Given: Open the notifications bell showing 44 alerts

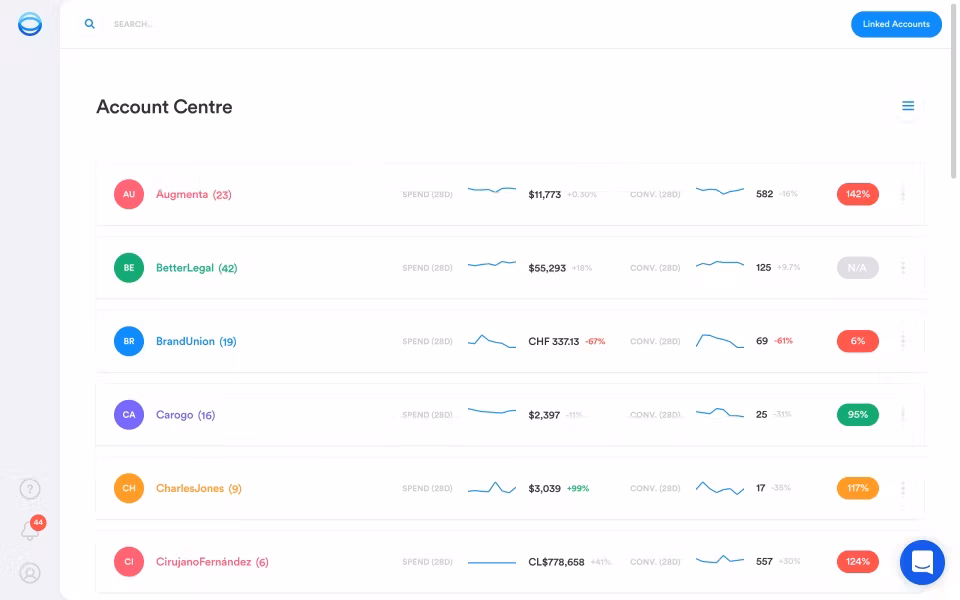Looking at the screenshot, I should tap(30, 530).
